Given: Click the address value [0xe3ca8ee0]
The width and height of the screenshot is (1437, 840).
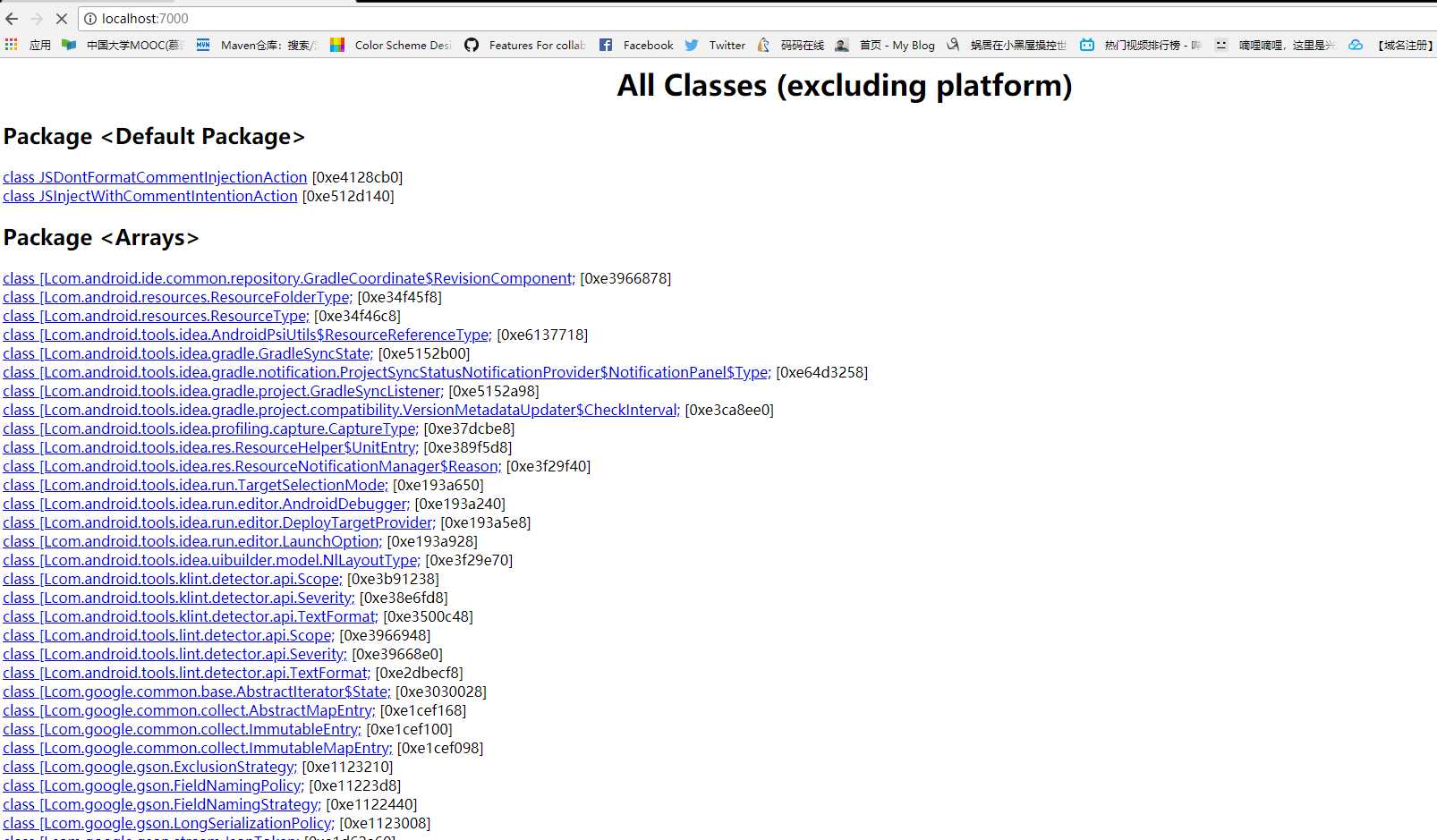Looking at the screenshot, I should coord(729,410).
